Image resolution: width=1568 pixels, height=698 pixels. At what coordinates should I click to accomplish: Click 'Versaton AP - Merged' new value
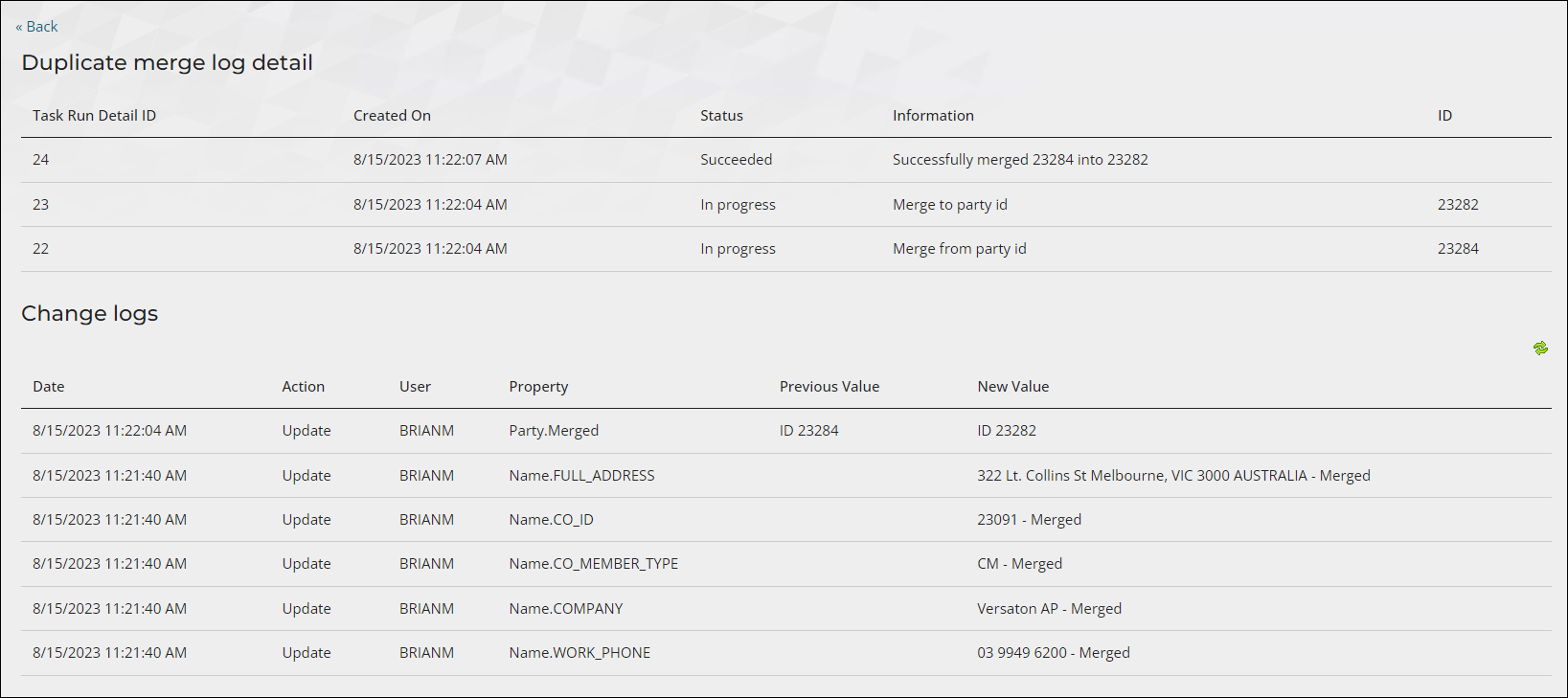tap(1049, 609)
